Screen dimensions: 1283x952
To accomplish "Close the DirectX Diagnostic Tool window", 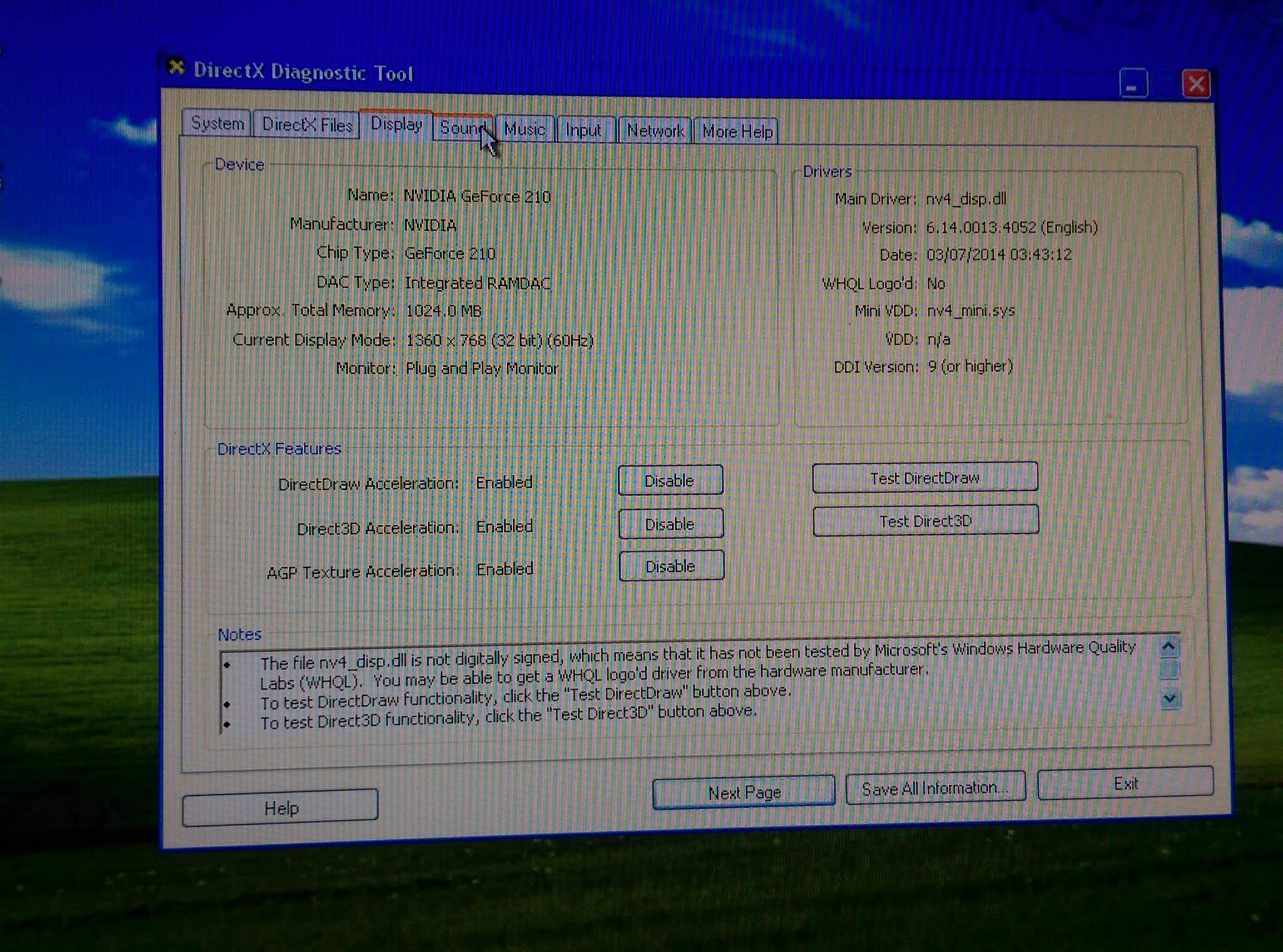I will click(1196, 84).
